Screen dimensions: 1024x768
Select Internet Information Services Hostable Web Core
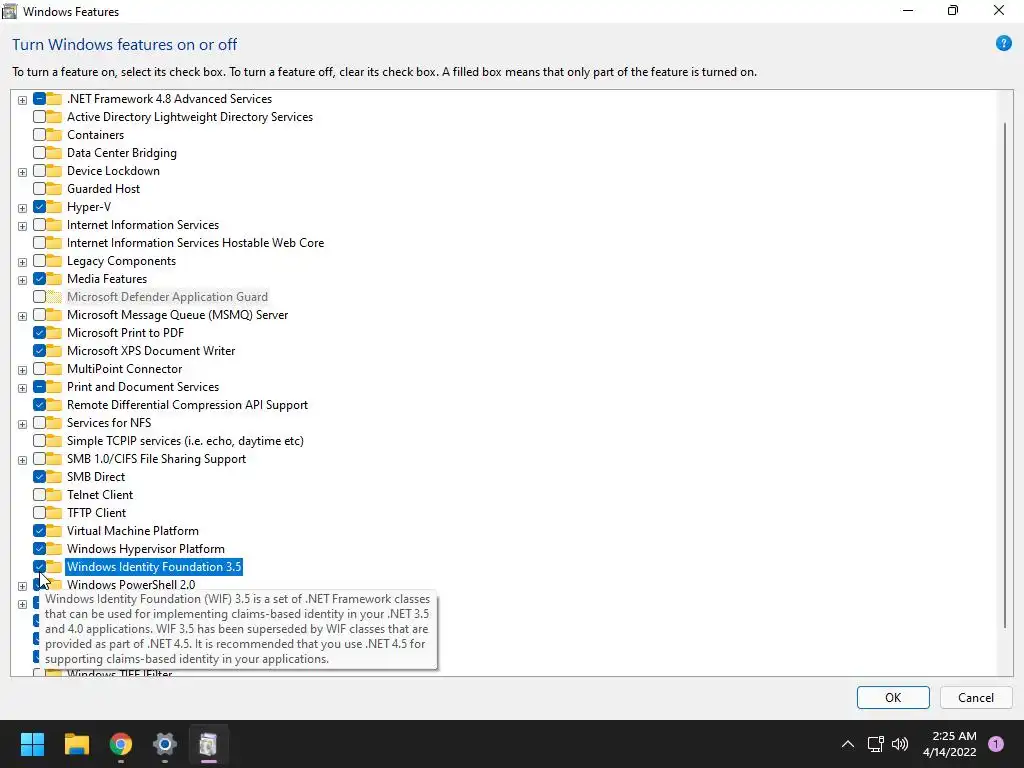[195, 243]
